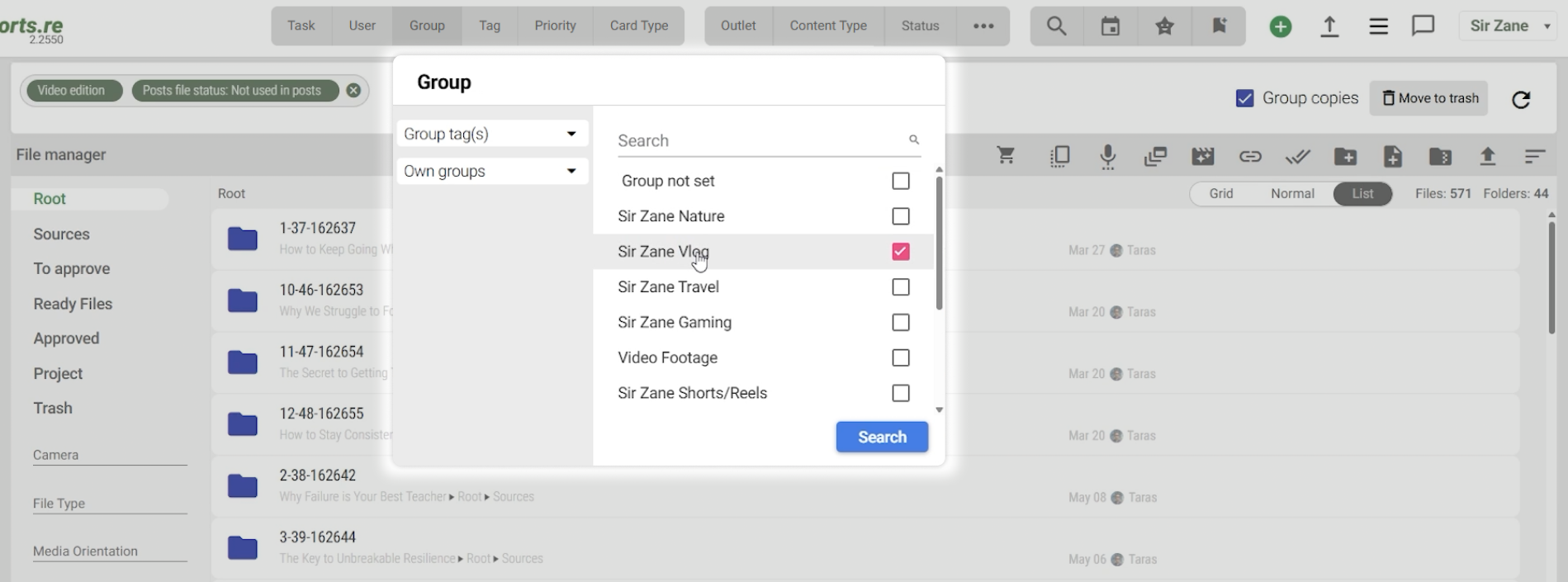The image size is (1568, 582).
Task: Open the Sir Zane user menu
Action: coord(1508,26)
